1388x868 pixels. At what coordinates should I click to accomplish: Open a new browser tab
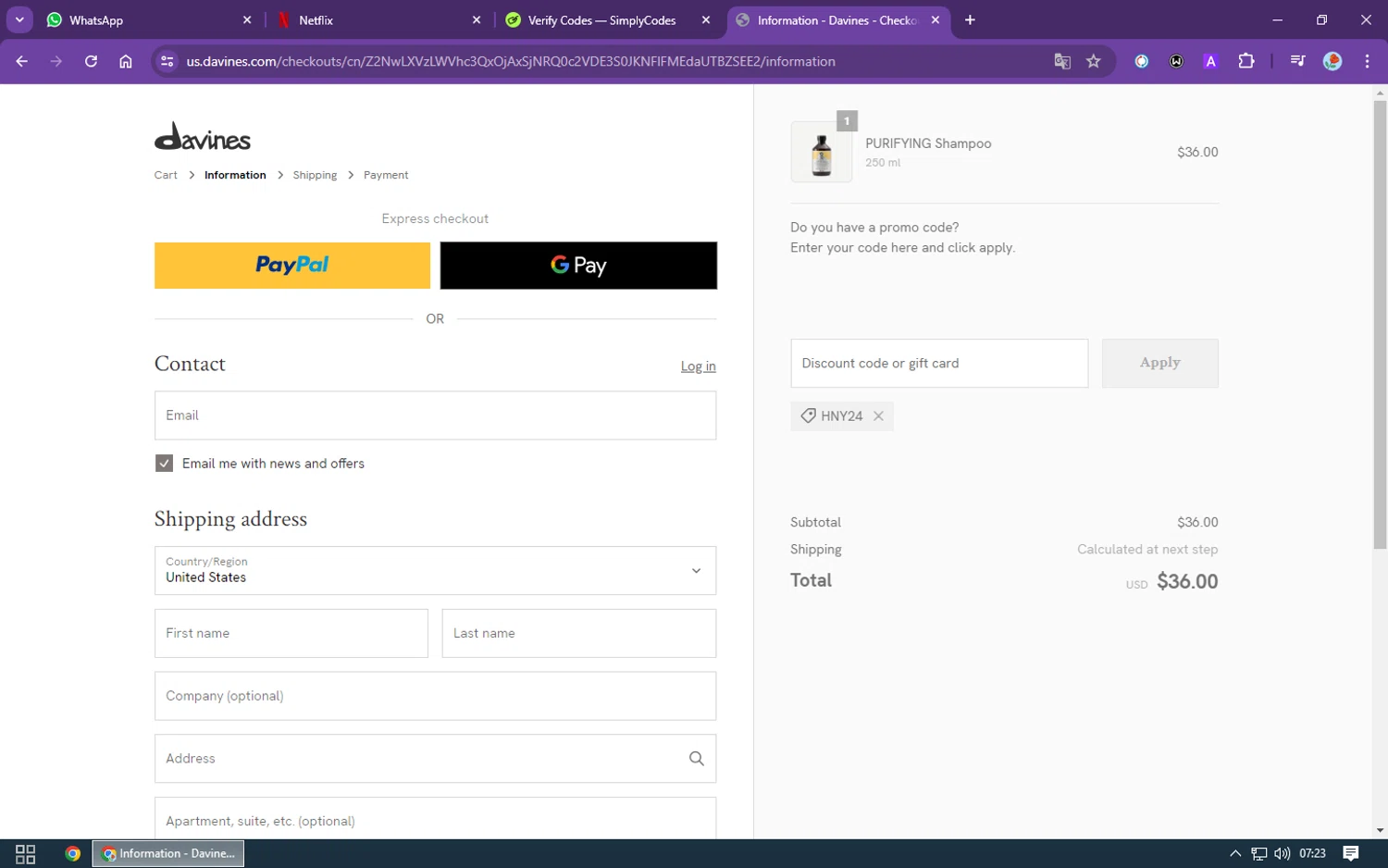(x=970, y=19)
